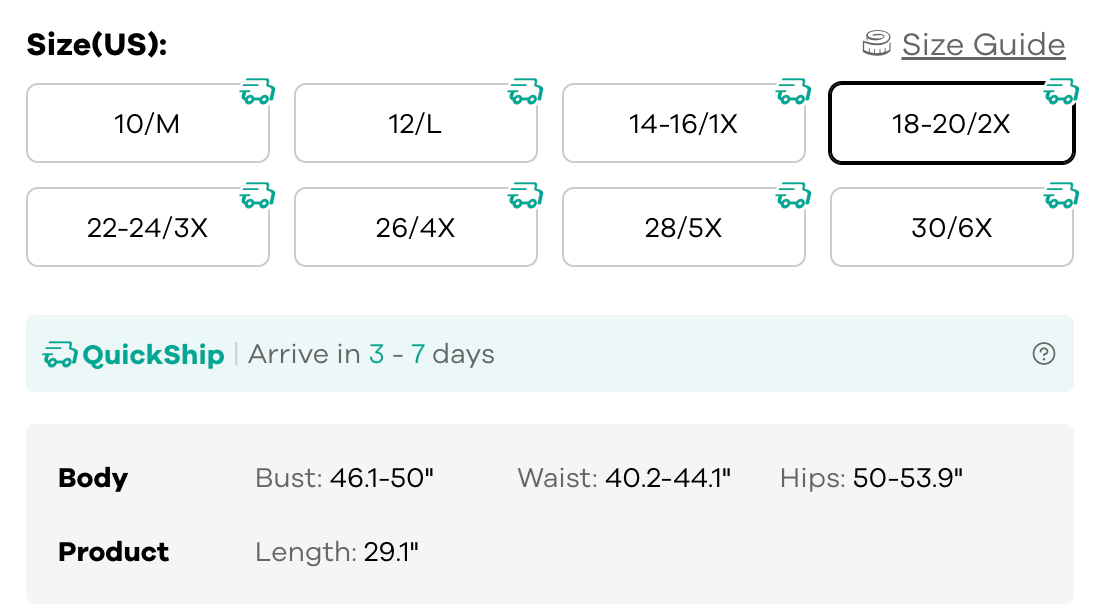Select the 26/4X size option
This screenshot has height=616, width=1108.
[415, 228]
